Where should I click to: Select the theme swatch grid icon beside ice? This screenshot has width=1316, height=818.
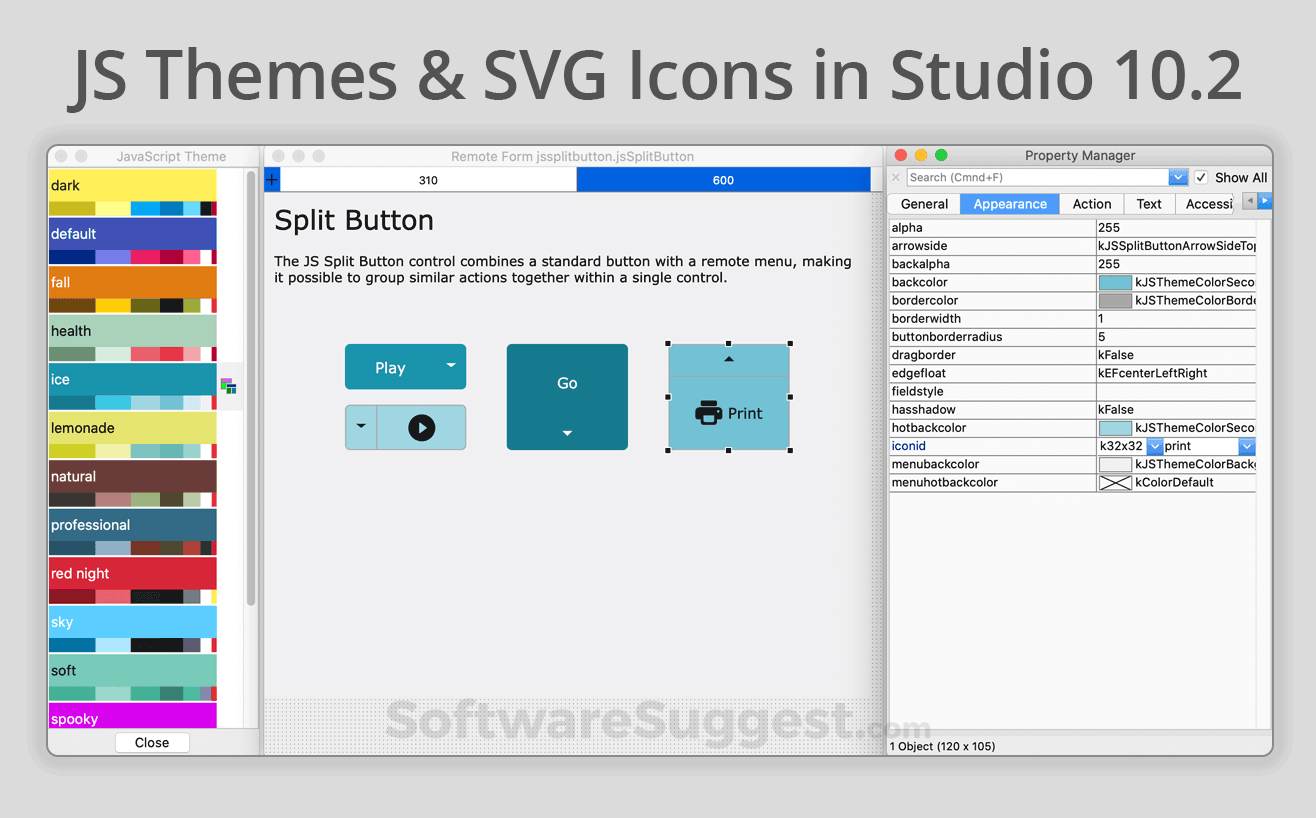pos(228,385)
